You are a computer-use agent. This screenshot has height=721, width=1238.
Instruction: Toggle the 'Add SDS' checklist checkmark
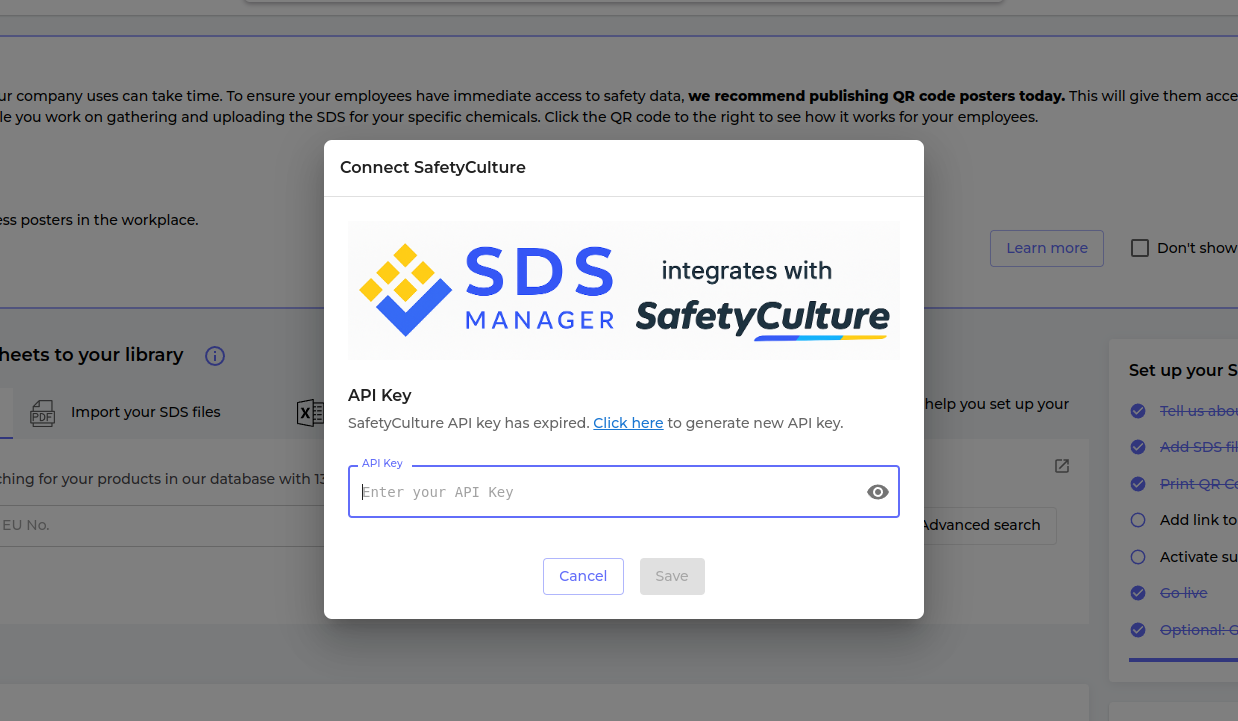1138,447
